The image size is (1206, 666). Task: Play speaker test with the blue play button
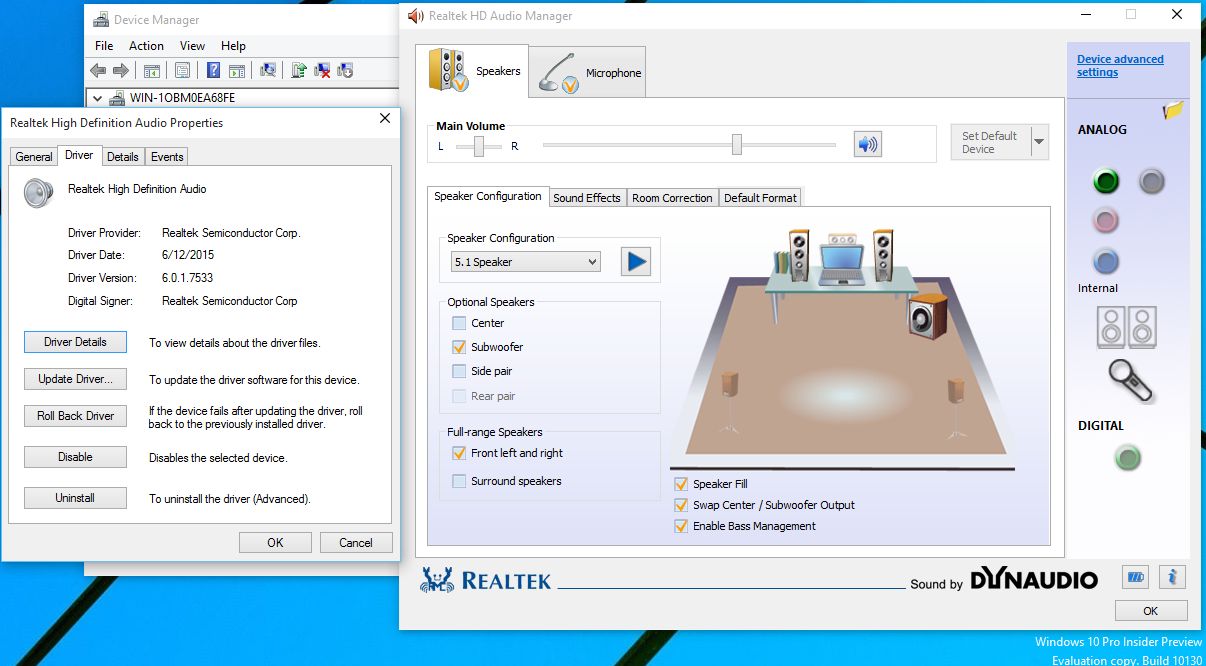click(635, 262)
